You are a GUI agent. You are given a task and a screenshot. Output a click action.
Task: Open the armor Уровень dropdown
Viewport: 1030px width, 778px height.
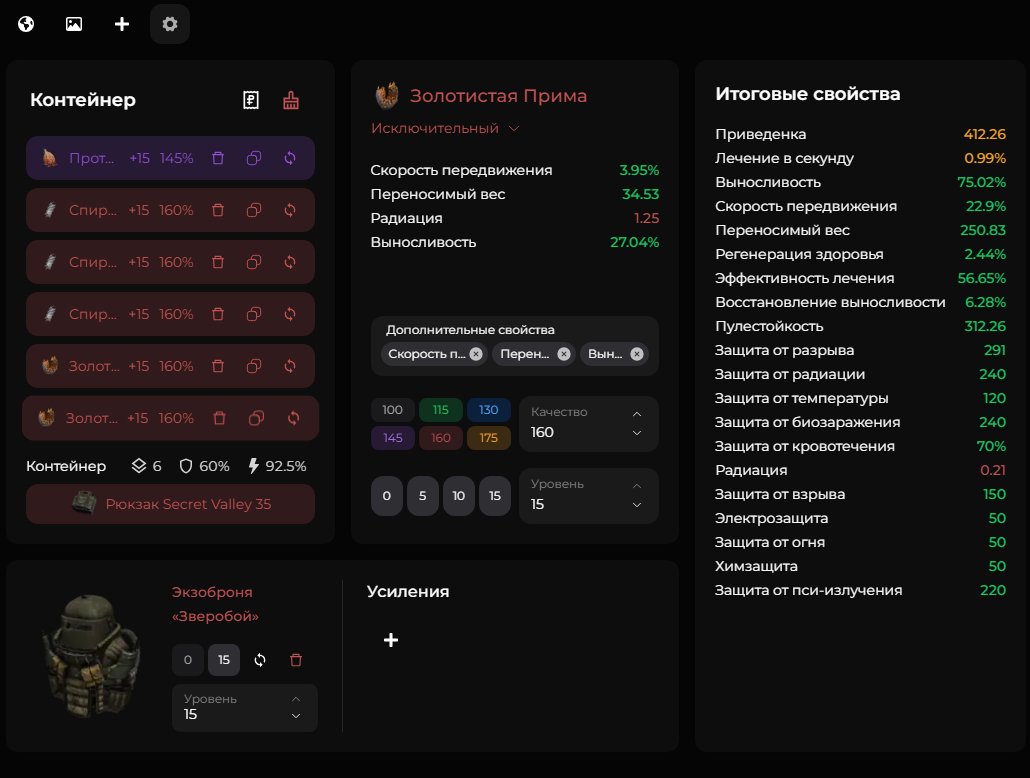tap(244, 708)
